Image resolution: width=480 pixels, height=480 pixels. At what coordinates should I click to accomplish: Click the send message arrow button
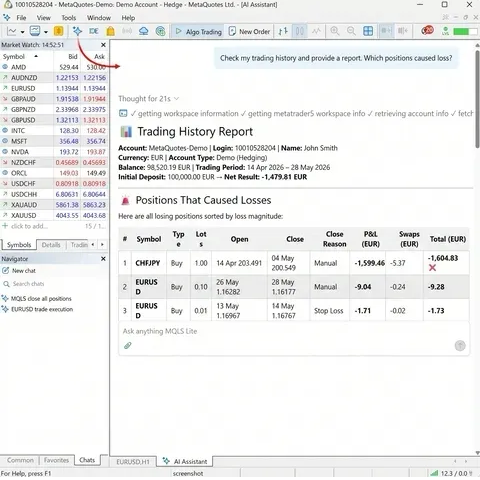pos(460,346)
